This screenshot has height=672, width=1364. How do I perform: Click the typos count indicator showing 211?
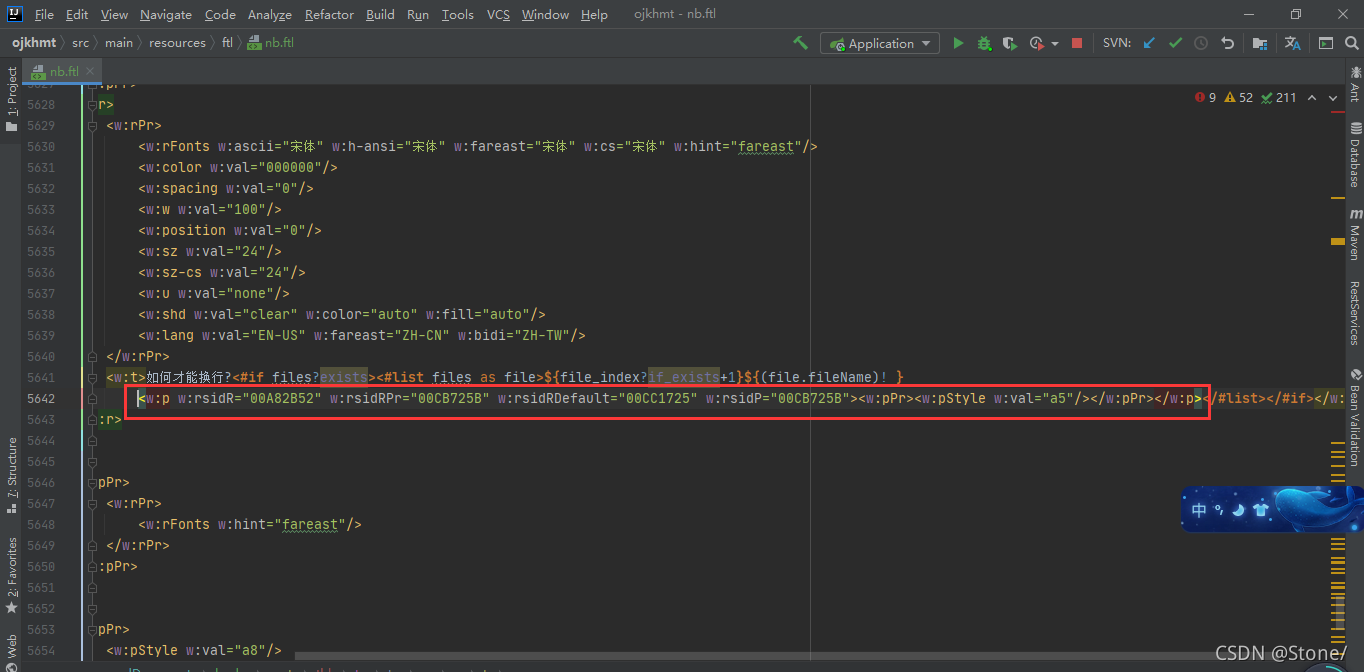(x=1279, y=97)
